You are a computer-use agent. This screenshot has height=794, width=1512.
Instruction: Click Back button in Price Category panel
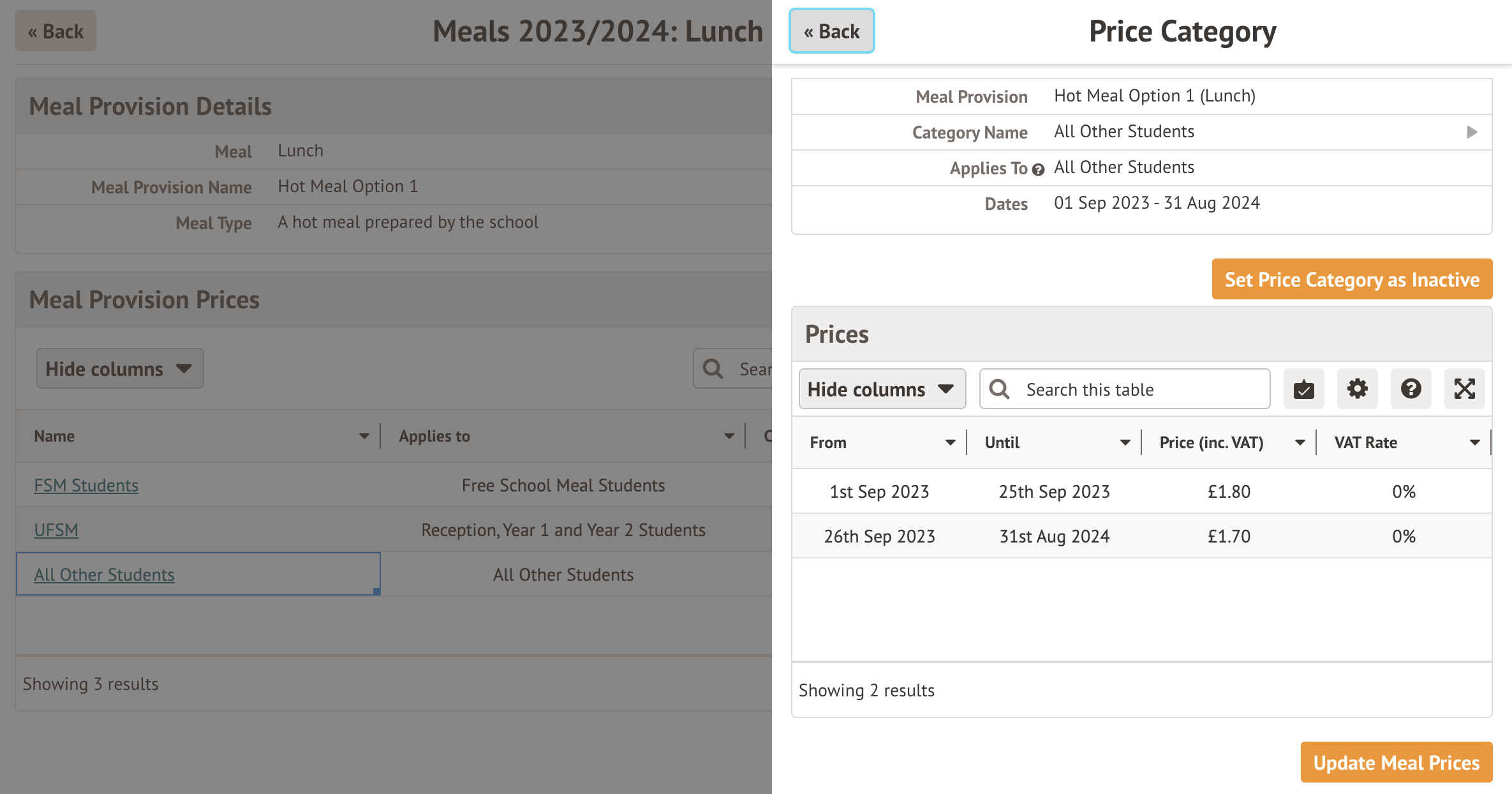click(x=831, y=31)
